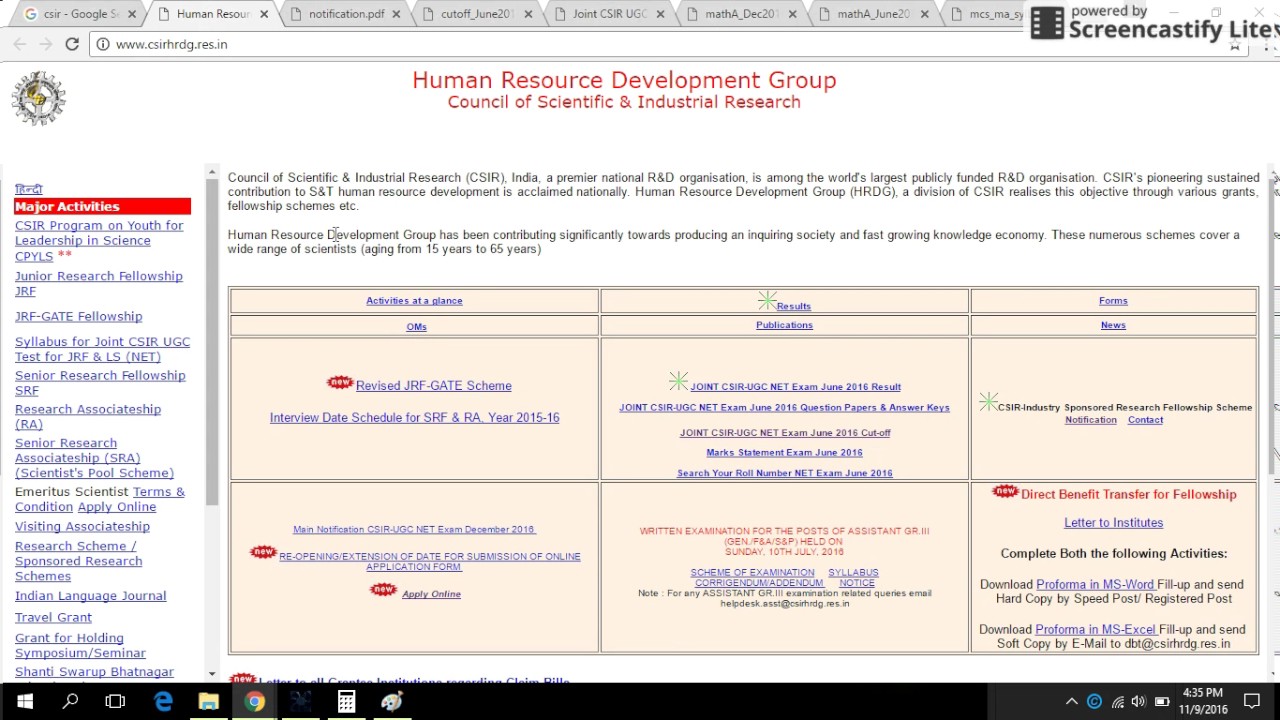1280x720 pixels.
Task: Close the 'csir - Google' tab
Action: point(131,14)
